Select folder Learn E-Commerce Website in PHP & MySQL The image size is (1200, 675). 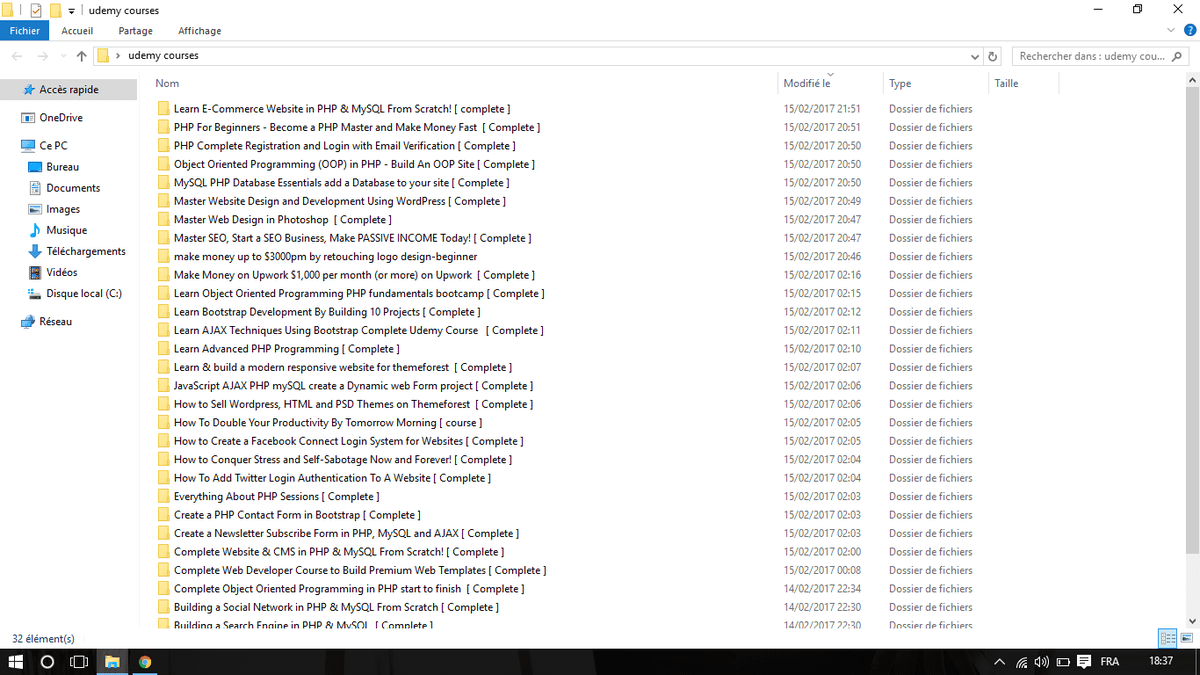pyautogui.click(x=341, y=109)
